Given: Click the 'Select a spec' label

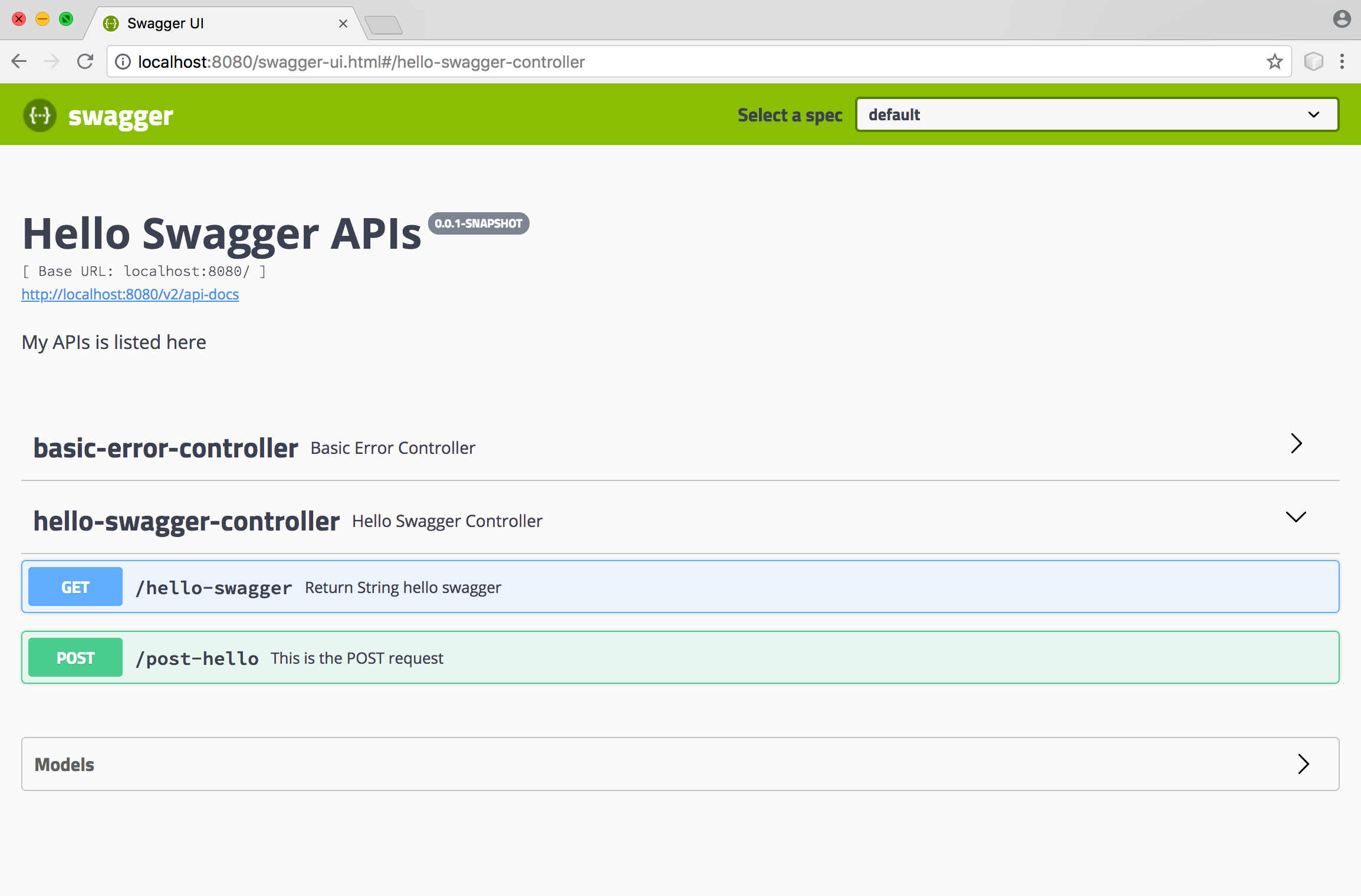Looking at the screenshot, I should click(x=790, y=116).
